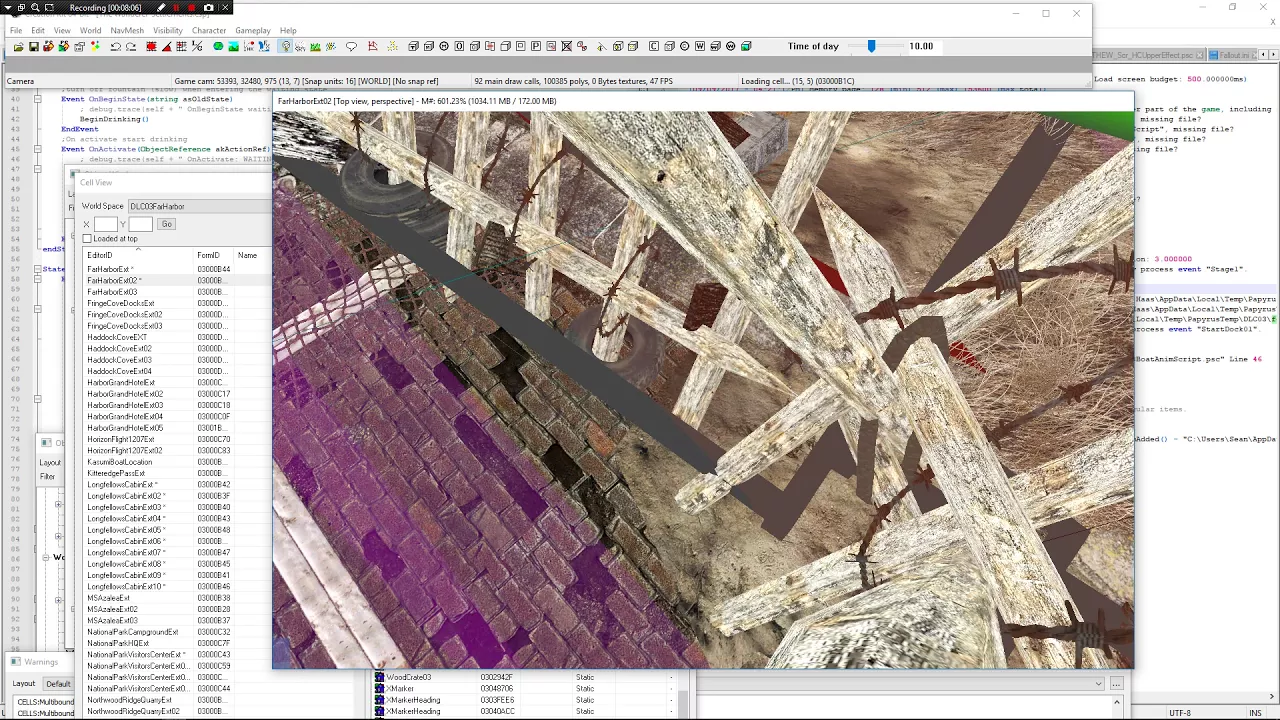Collapse script fold marker beside line 57
This screenshot has width=1280, height=720.
(37, 269)
